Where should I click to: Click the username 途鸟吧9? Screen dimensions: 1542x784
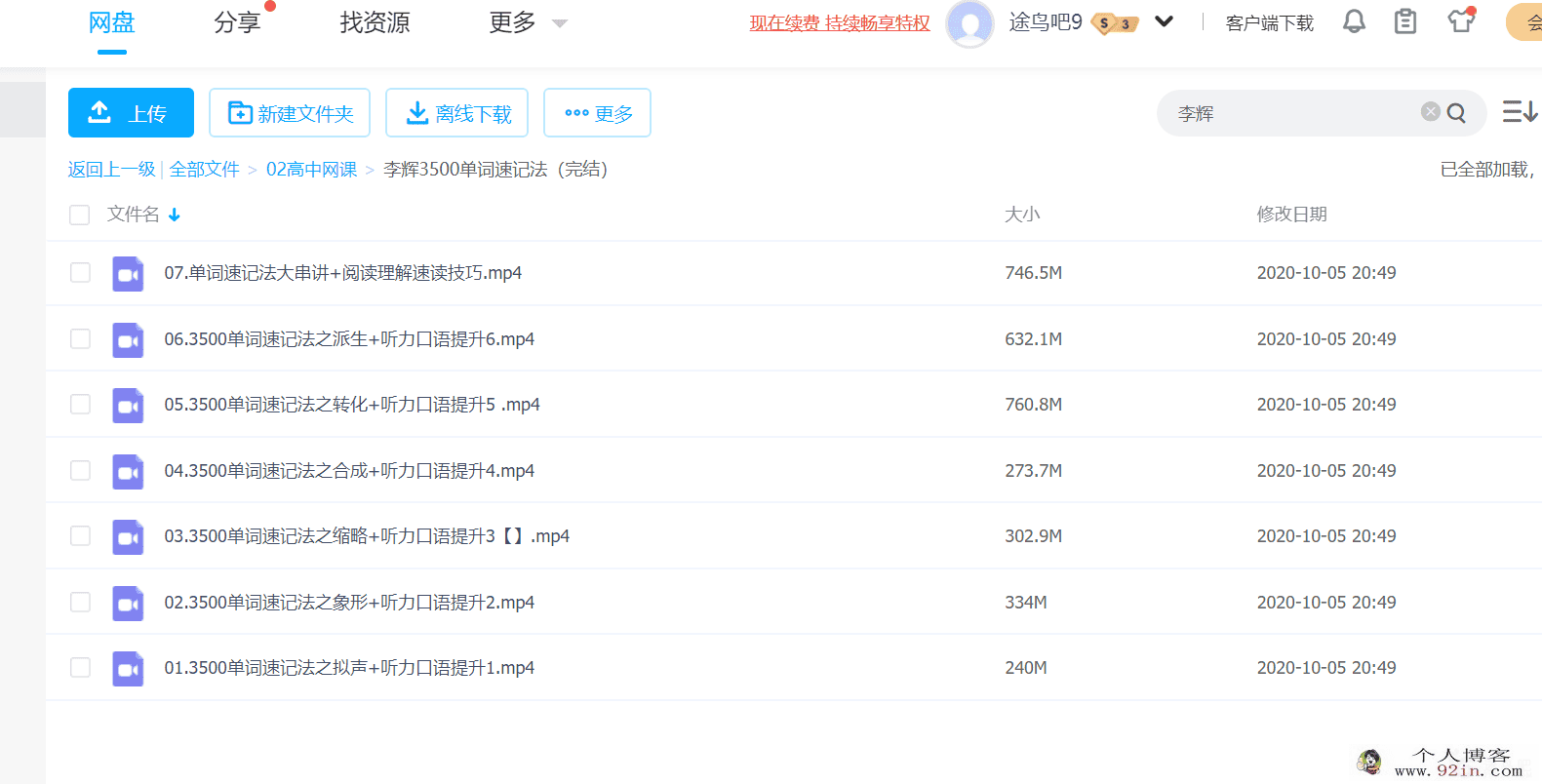tap(1046, 22)
